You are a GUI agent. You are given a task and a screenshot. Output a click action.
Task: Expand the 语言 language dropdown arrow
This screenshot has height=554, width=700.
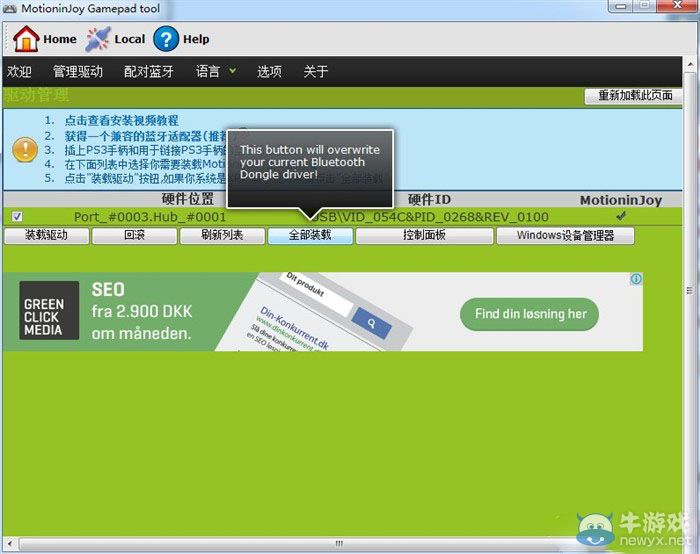tap(233, 71)
